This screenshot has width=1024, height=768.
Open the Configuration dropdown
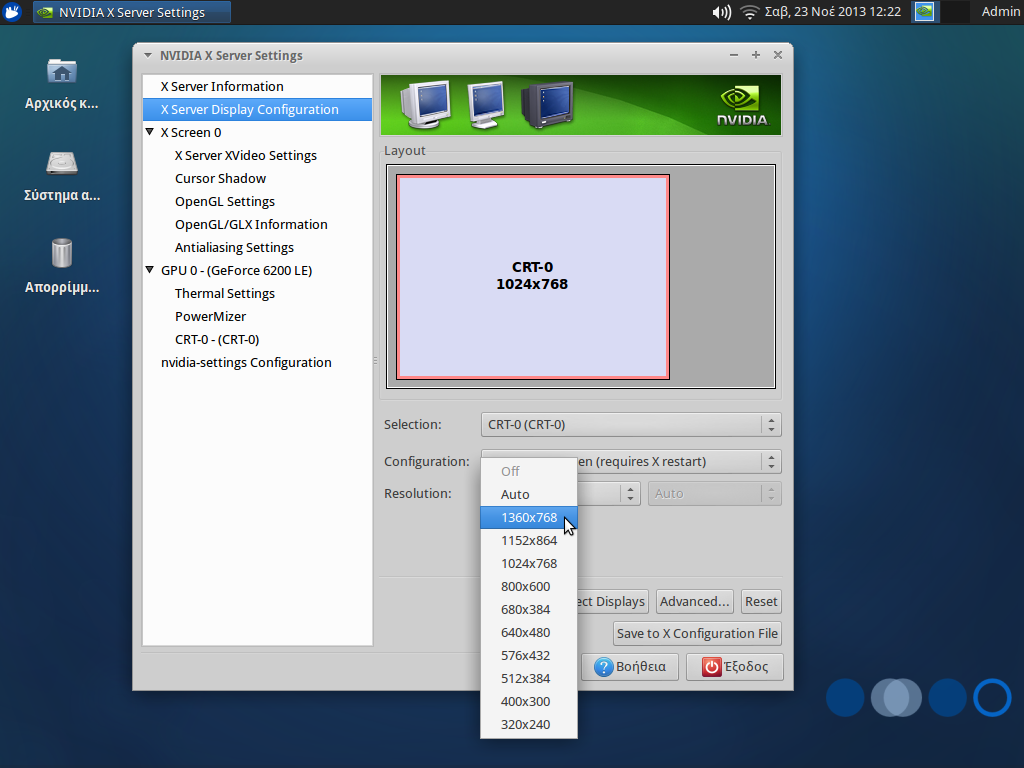pos(679,462)
